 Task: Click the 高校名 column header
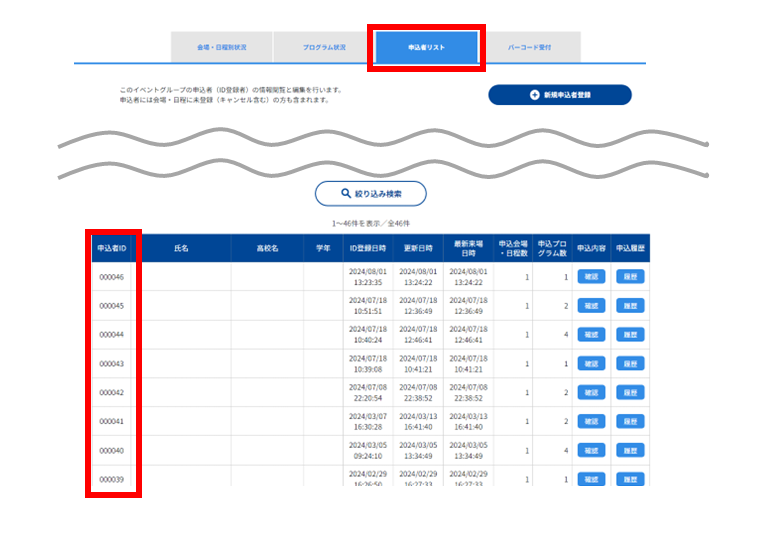point(267,248)
